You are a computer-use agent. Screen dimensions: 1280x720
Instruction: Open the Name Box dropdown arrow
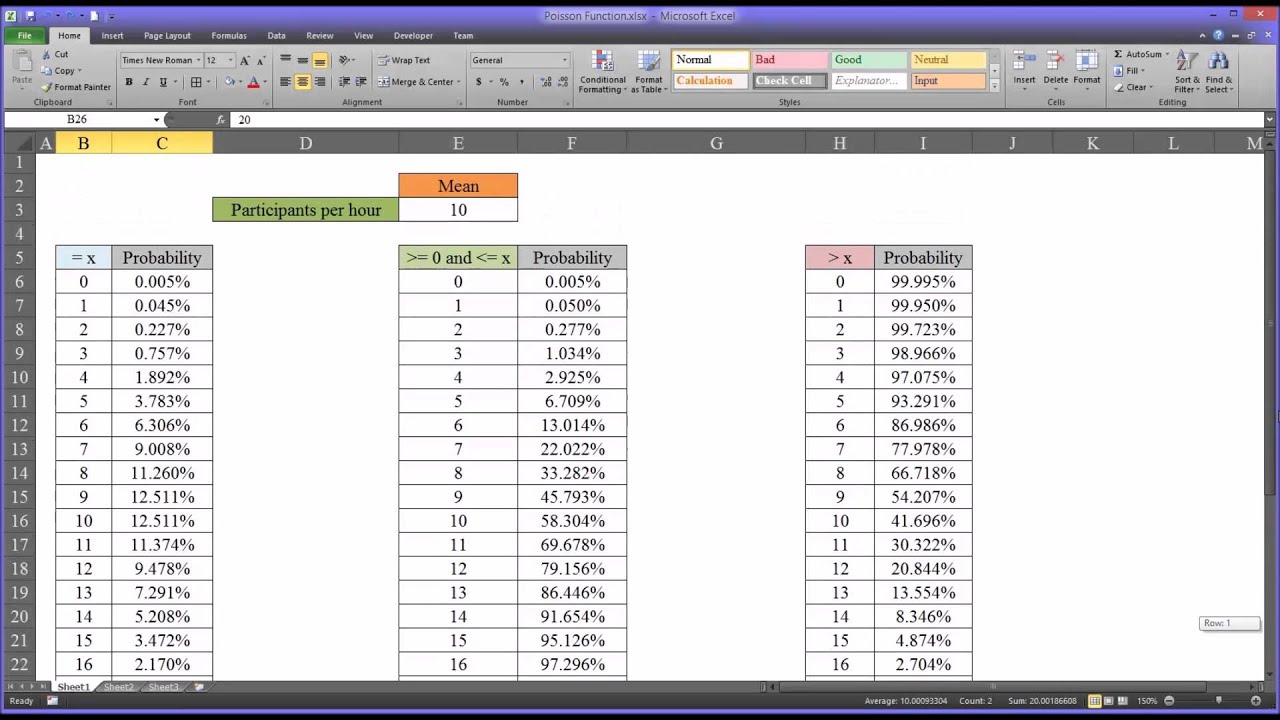click(156, 119)
